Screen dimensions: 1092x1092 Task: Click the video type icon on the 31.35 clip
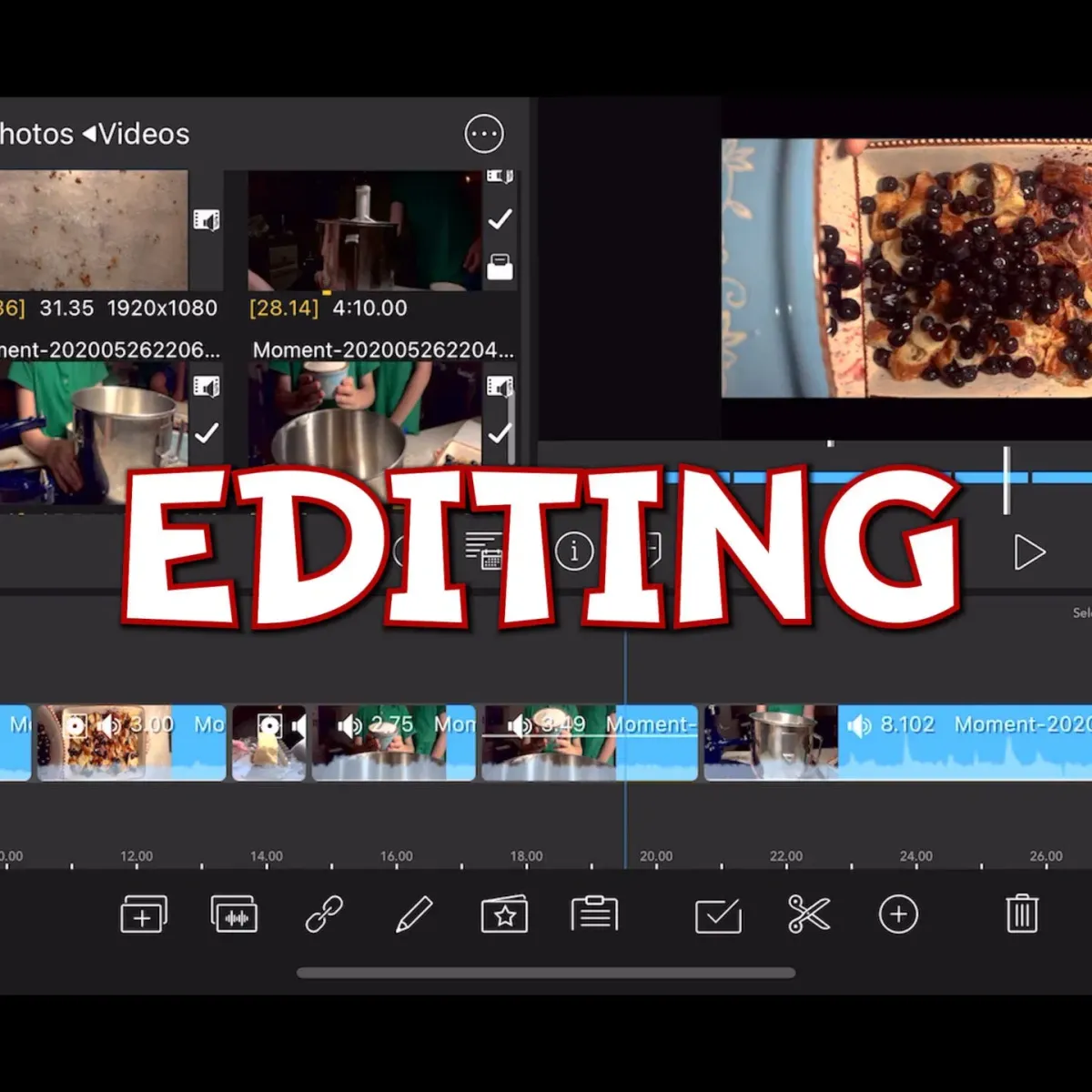click(x=207, y=220)
